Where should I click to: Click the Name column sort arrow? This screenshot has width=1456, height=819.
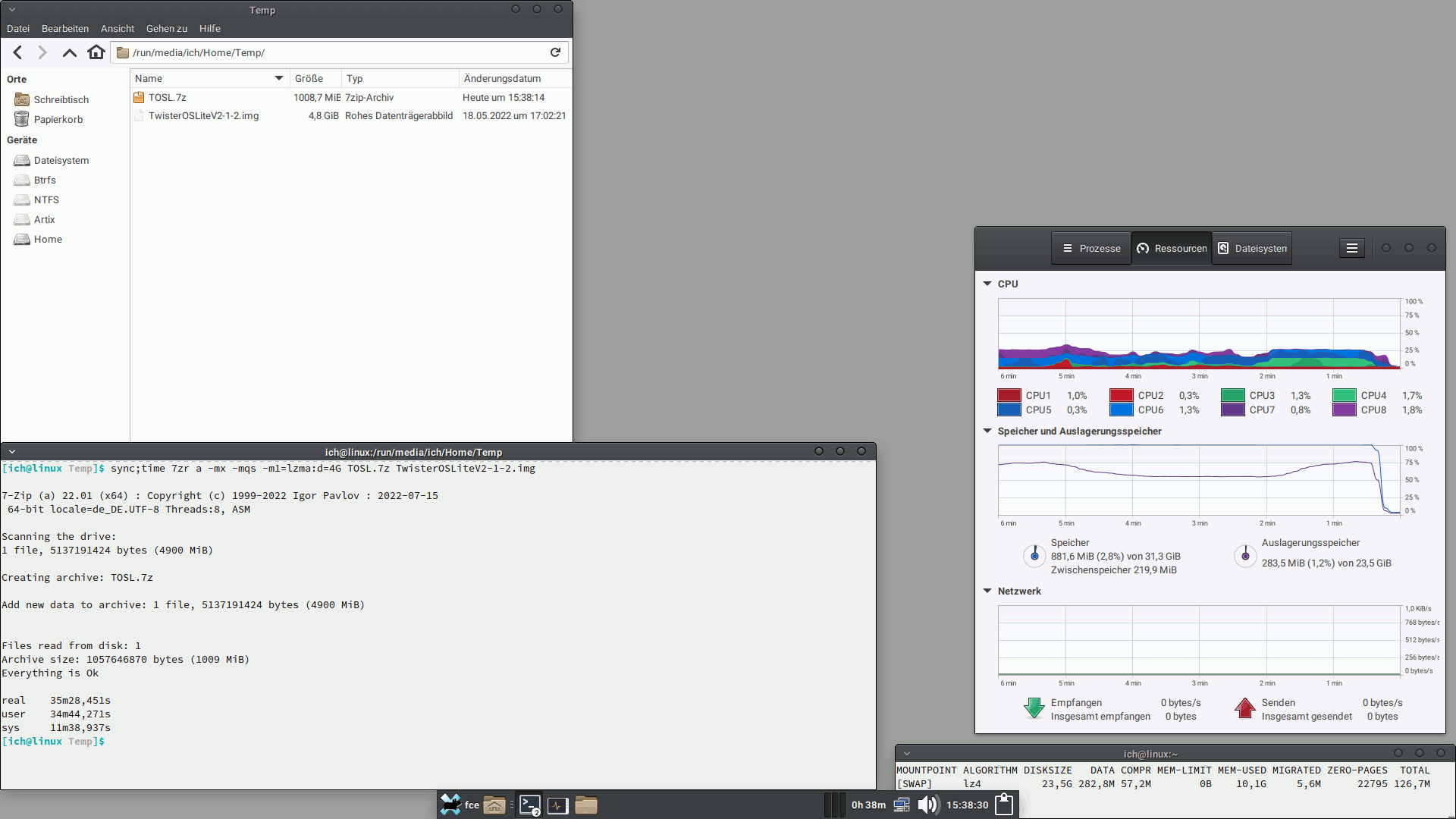[279, 78]
